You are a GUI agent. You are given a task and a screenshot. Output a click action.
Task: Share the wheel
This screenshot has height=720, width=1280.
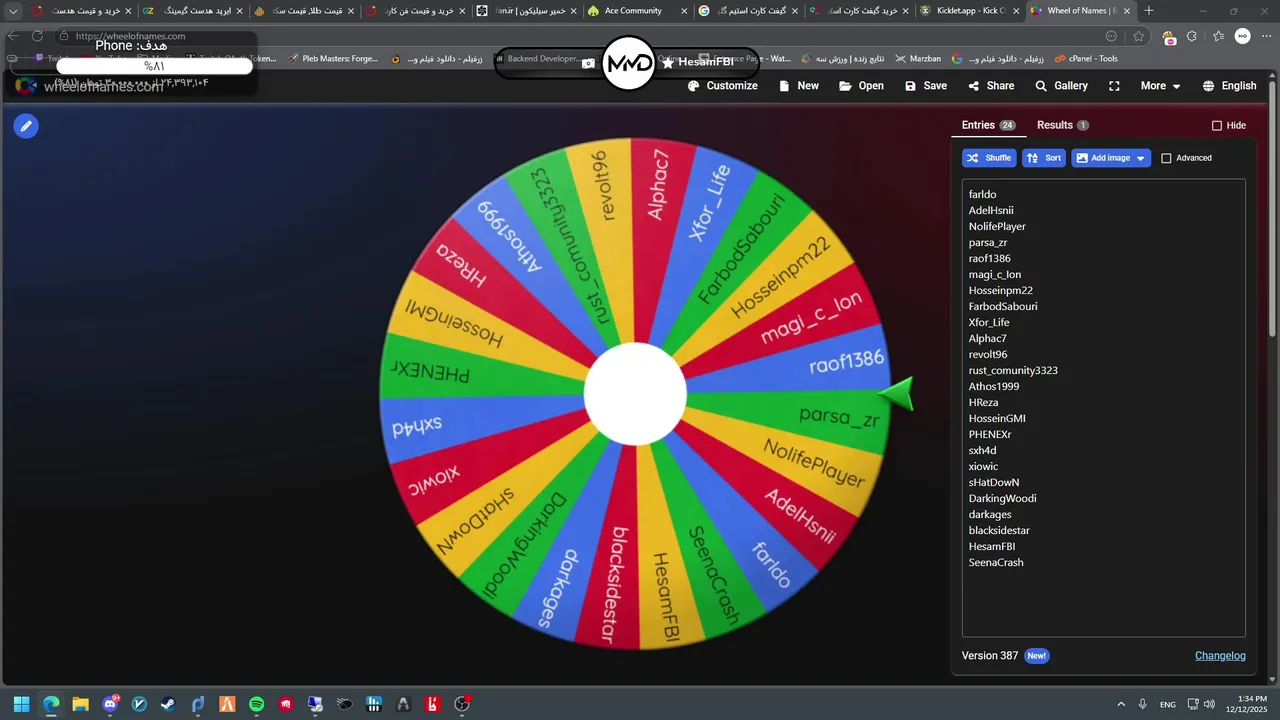tap(991, 86)
